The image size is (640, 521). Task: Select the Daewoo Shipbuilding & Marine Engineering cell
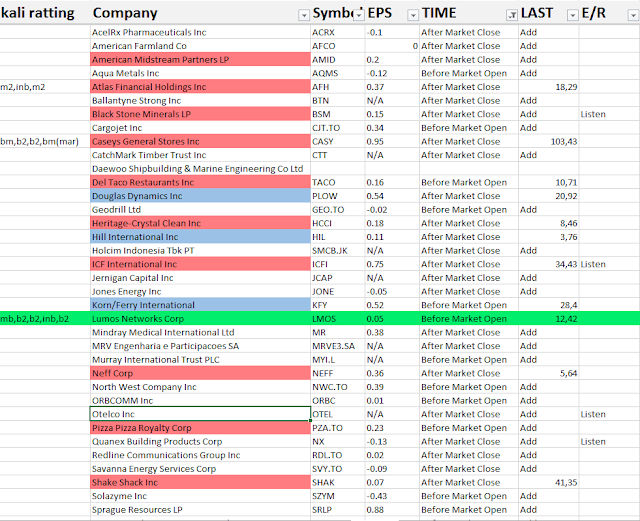(x=200, y=169)
